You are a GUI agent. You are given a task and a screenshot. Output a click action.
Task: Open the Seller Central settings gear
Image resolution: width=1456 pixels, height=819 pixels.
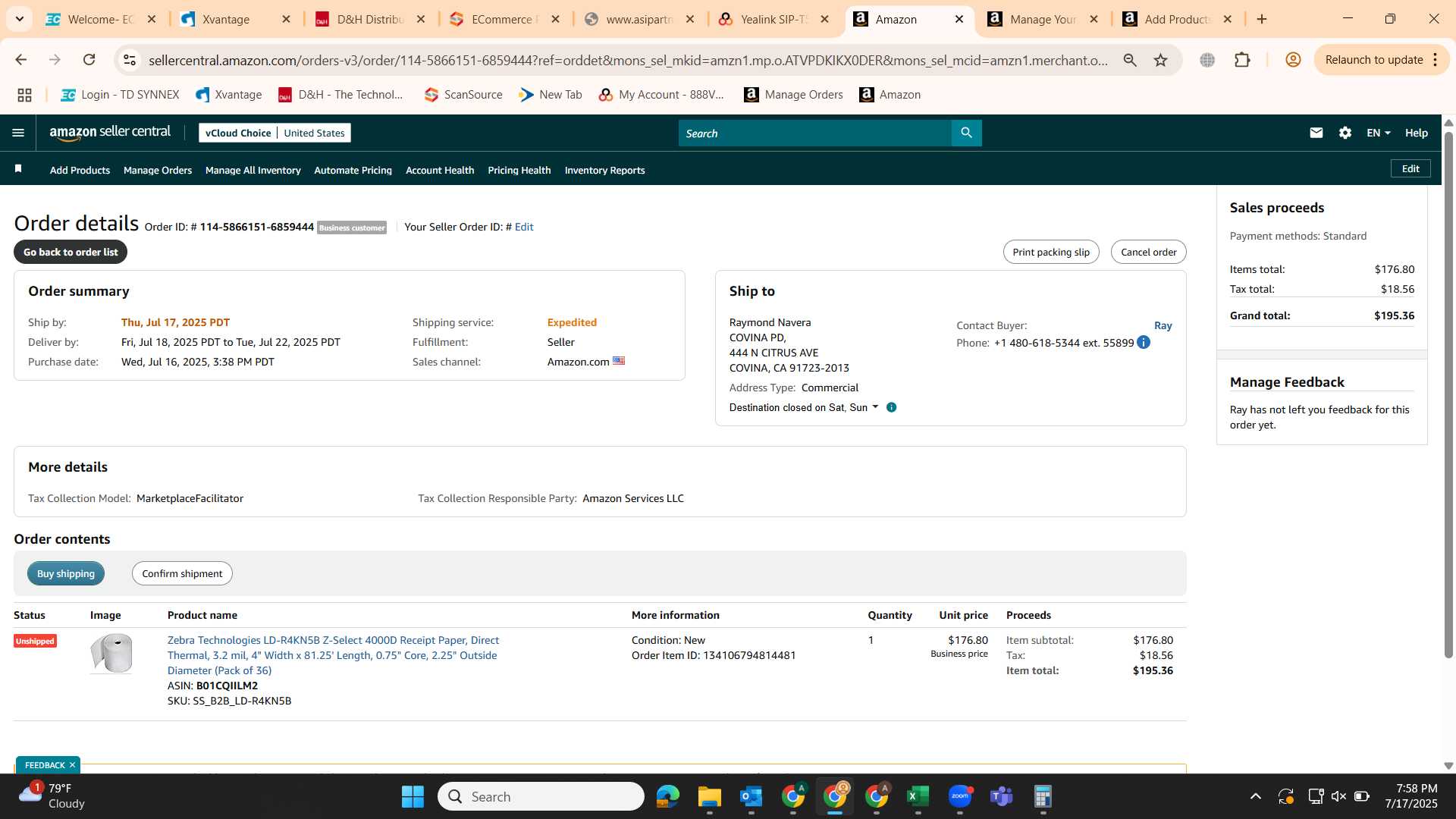[1345, 133]
